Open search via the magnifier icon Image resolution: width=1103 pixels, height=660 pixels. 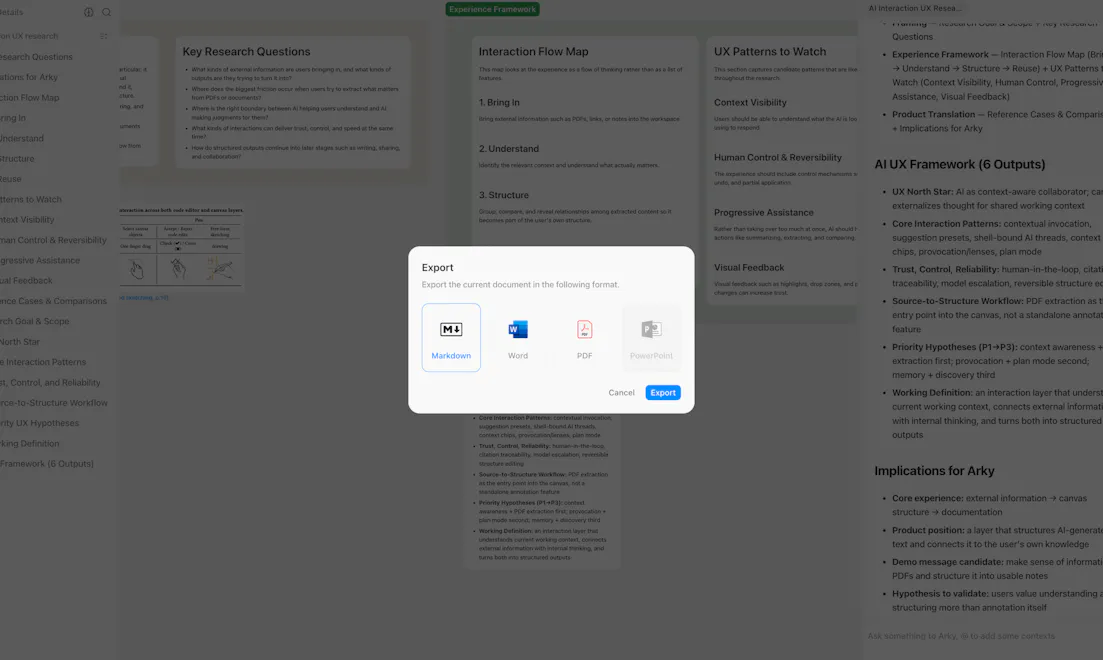coord(106,12)
